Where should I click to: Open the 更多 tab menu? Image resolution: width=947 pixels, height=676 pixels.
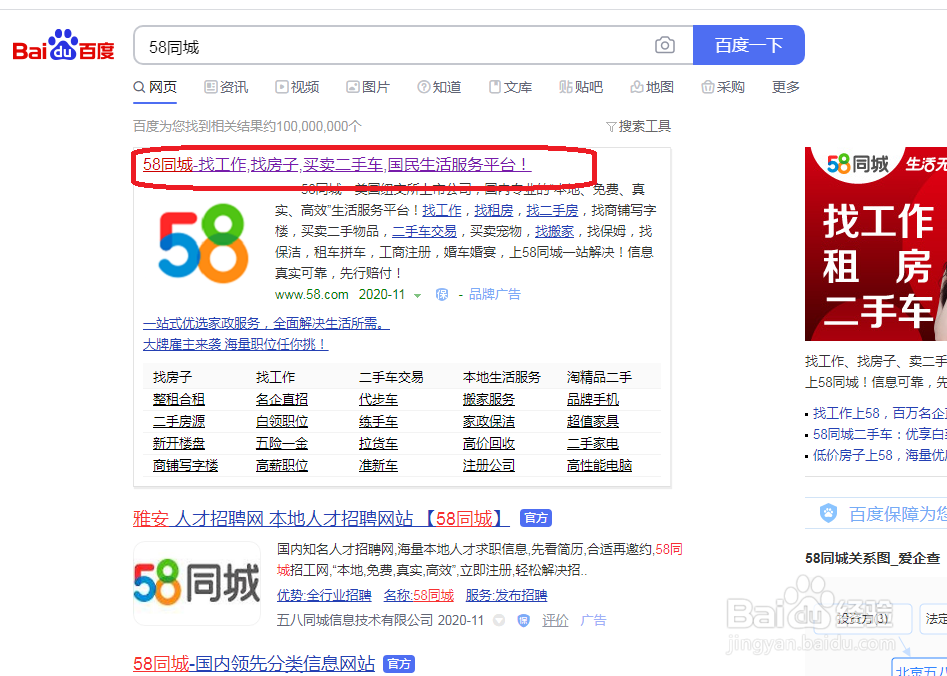786,87
